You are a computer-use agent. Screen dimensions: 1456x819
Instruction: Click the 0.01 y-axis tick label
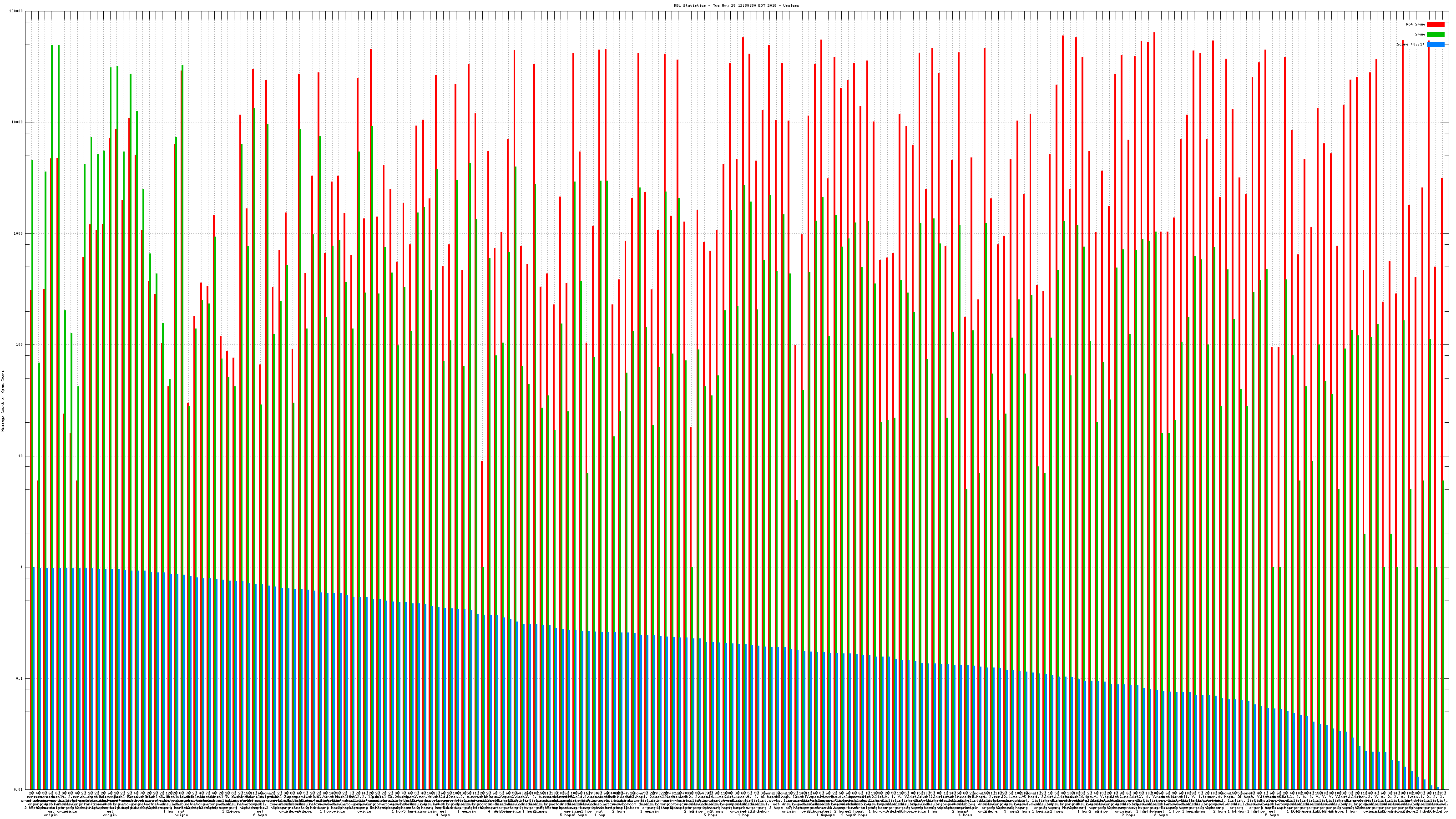pyautogui.click(x=19, y=789)
